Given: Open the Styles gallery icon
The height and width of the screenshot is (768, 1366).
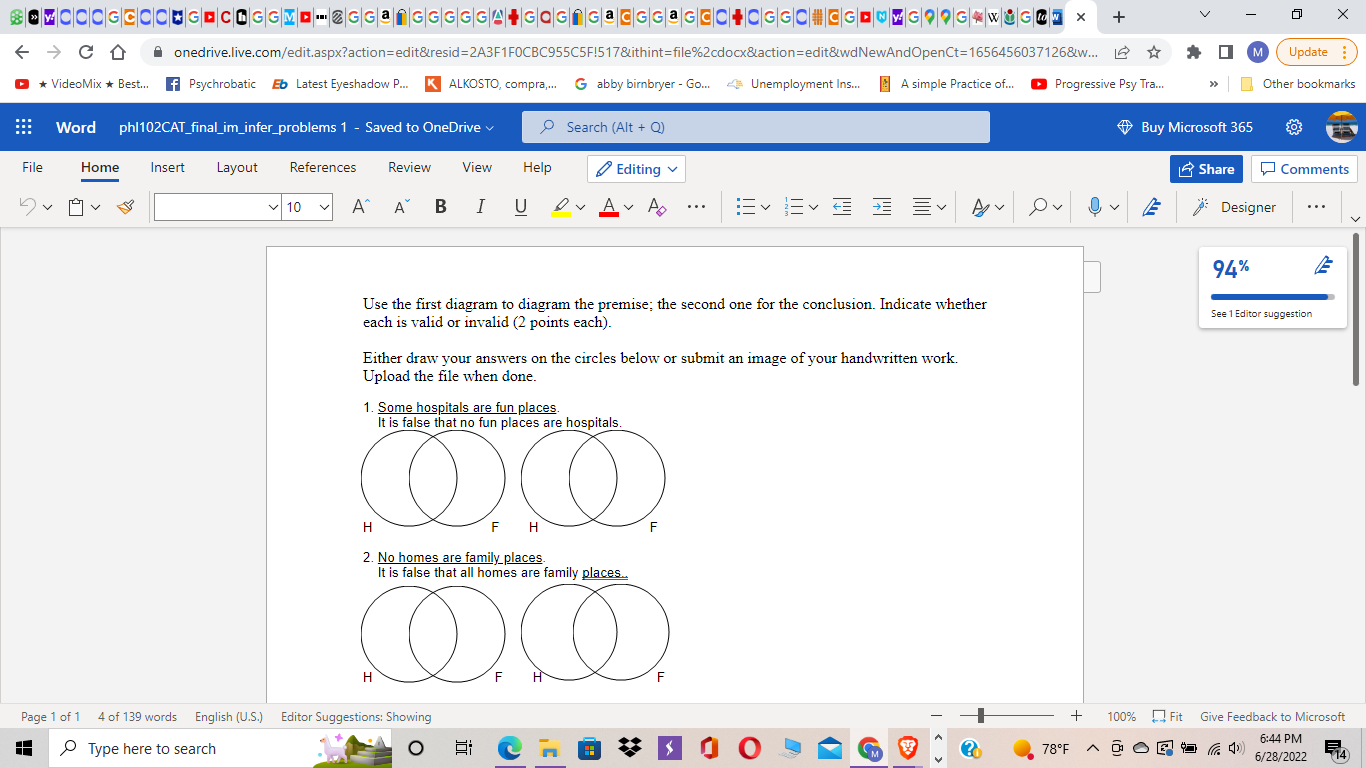Looking at the screenshot, I should [x=981, y=207].
